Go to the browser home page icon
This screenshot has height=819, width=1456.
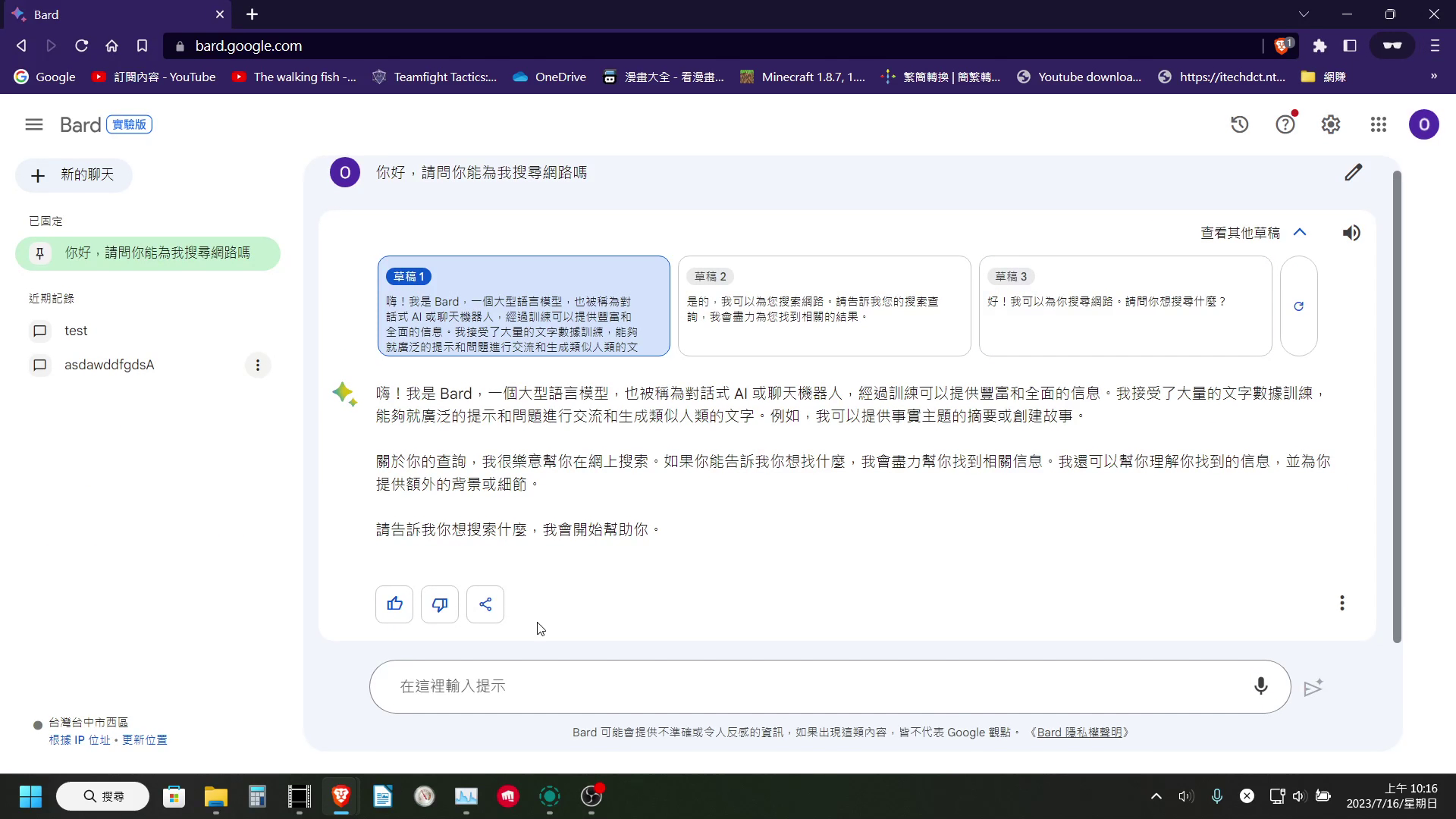tap(111, 45)
